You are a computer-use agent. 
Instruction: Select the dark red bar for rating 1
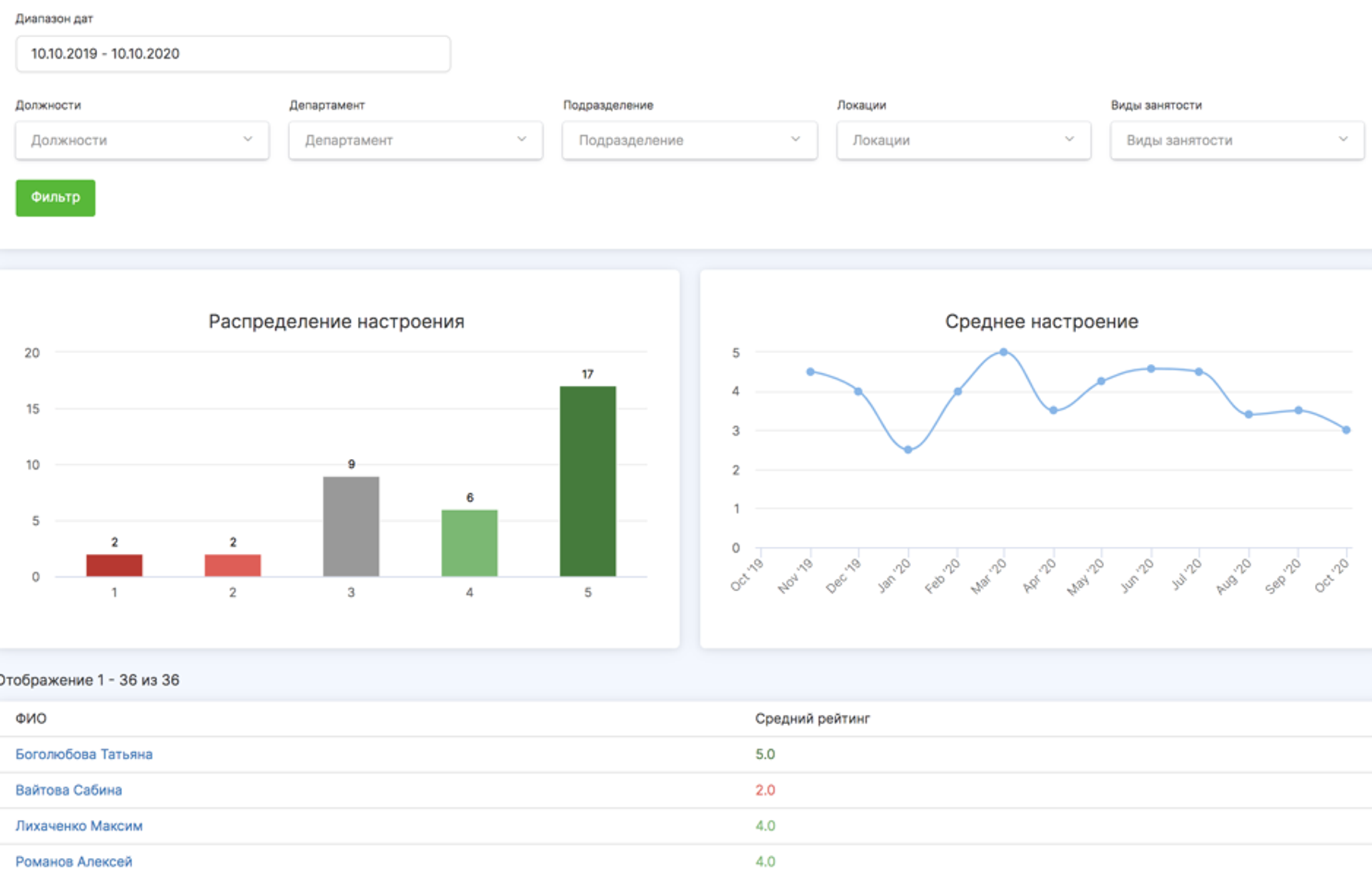pyautogui.click(x=114, y=565)
